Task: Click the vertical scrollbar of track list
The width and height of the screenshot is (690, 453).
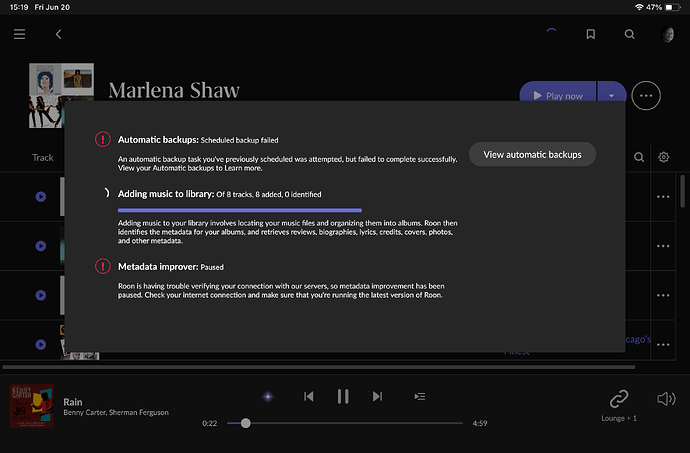Action: tap(682, 191)
